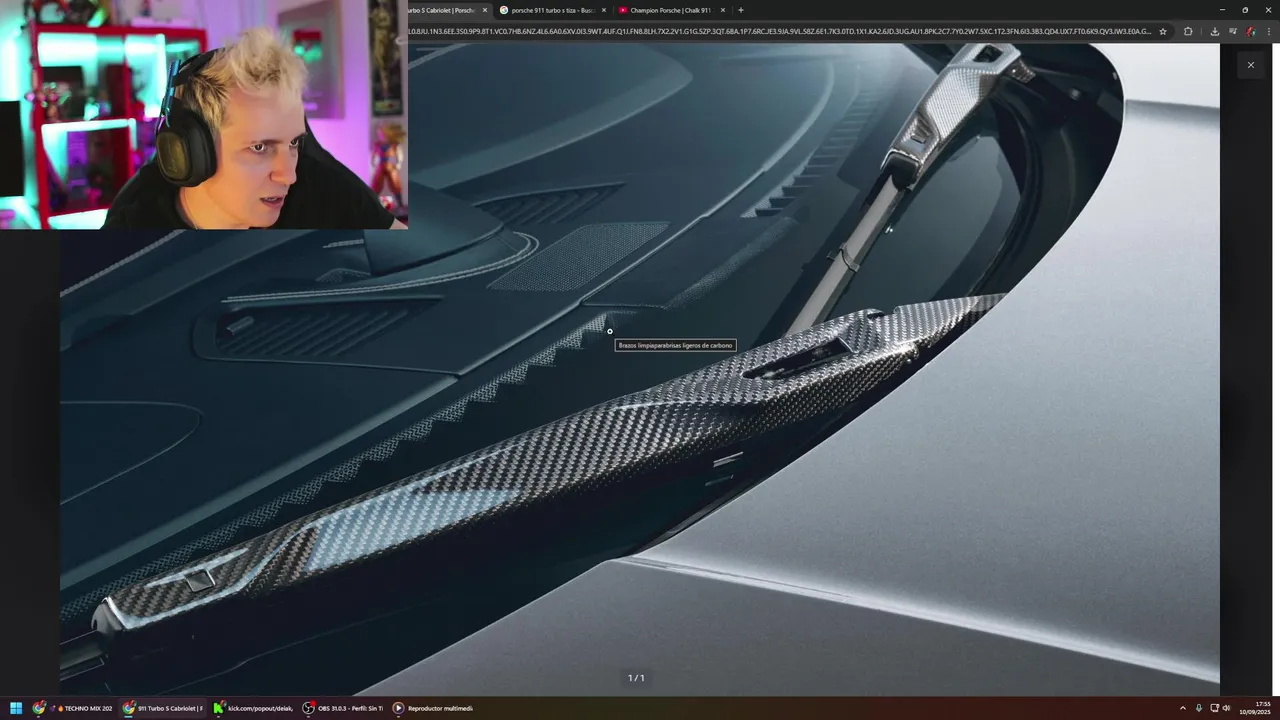Viewport: 1280px width, 720px height.
Task: Open network status icon in system tray
Action: coord(1213,708)
